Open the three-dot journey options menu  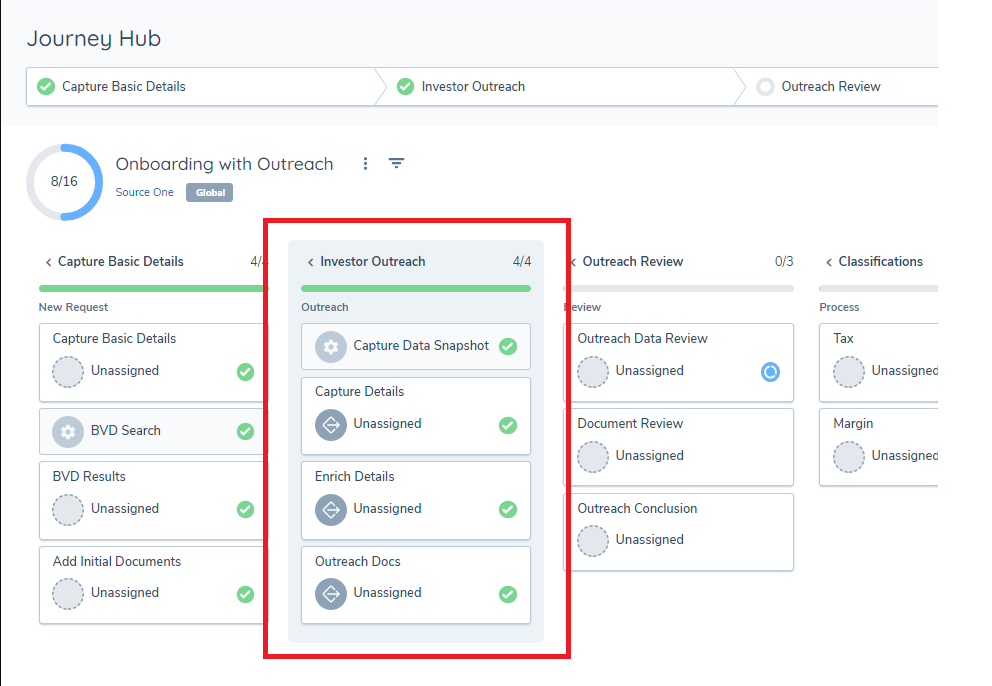[366, 164]
